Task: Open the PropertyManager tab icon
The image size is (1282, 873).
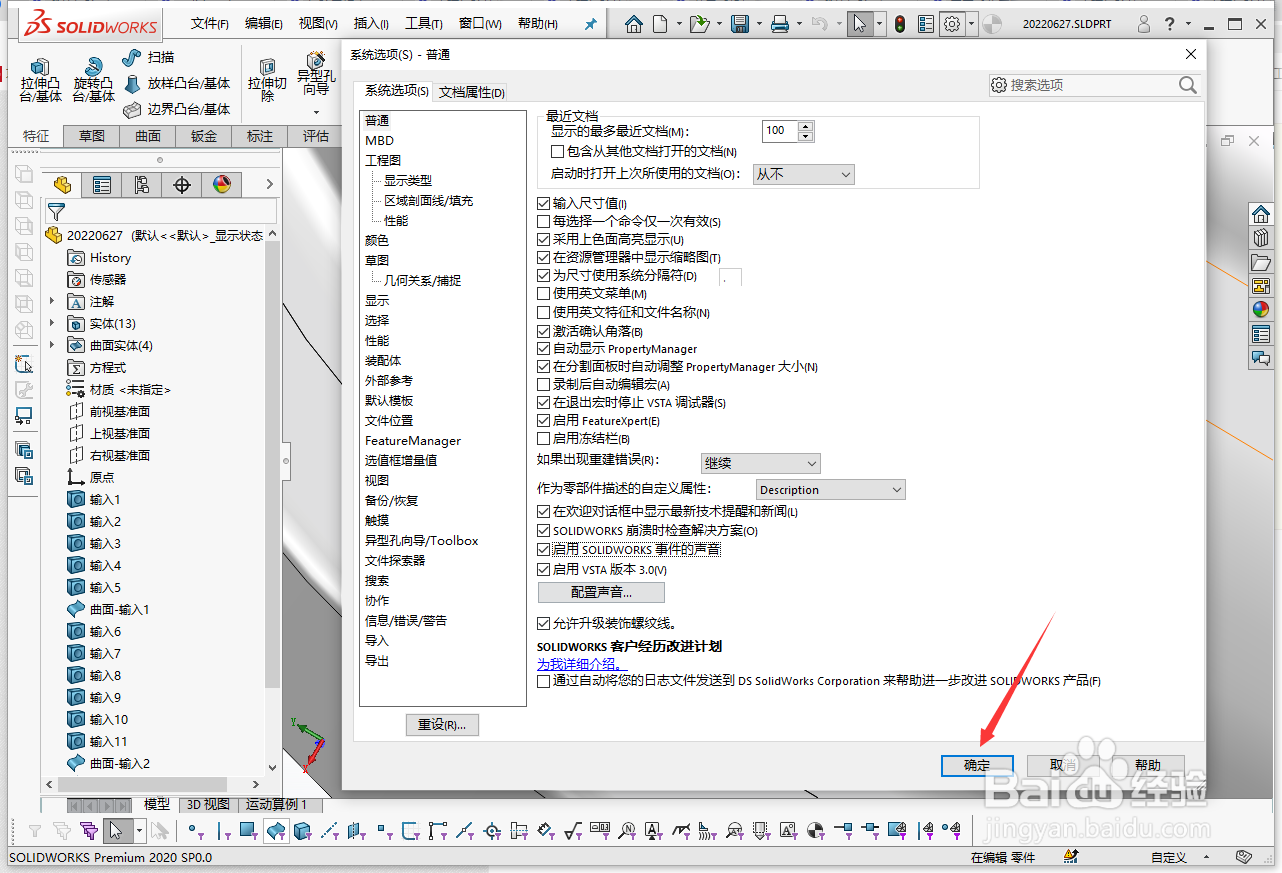Action: [102, 185]
